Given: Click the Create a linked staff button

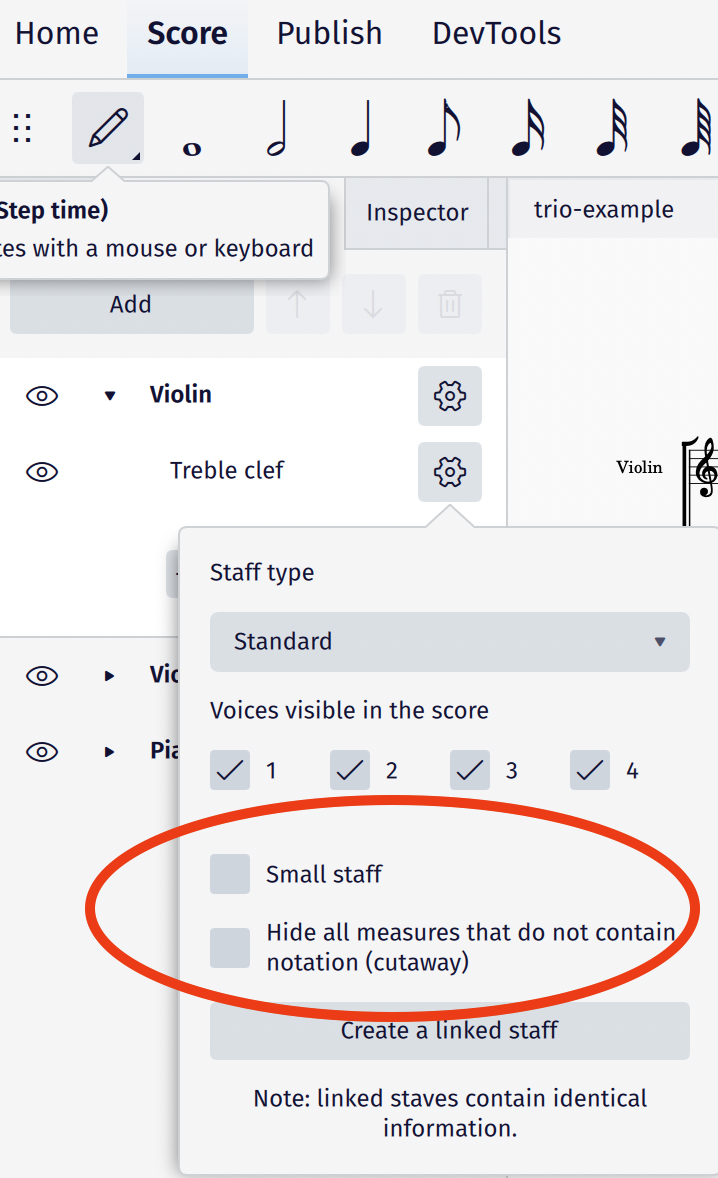Looking at the screenshot, I should tap(449, 1031).
